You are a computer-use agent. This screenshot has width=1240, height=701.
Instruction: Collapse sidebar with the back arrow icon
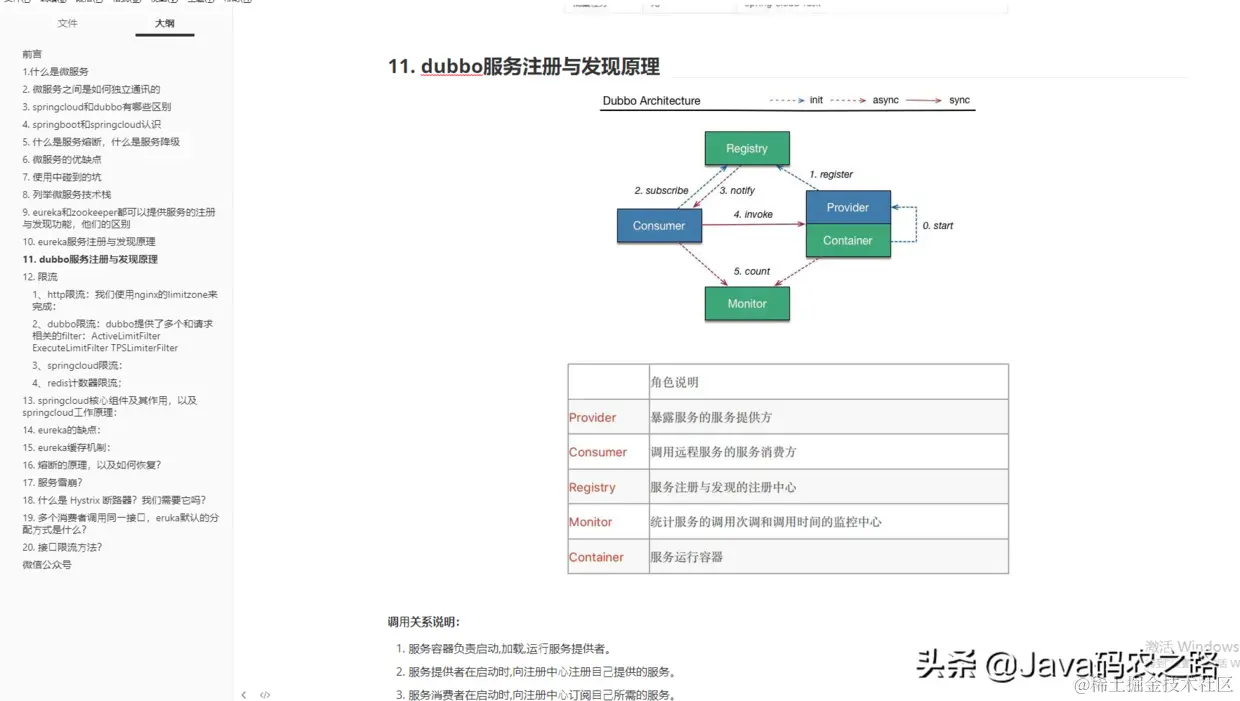coord(243,694)
